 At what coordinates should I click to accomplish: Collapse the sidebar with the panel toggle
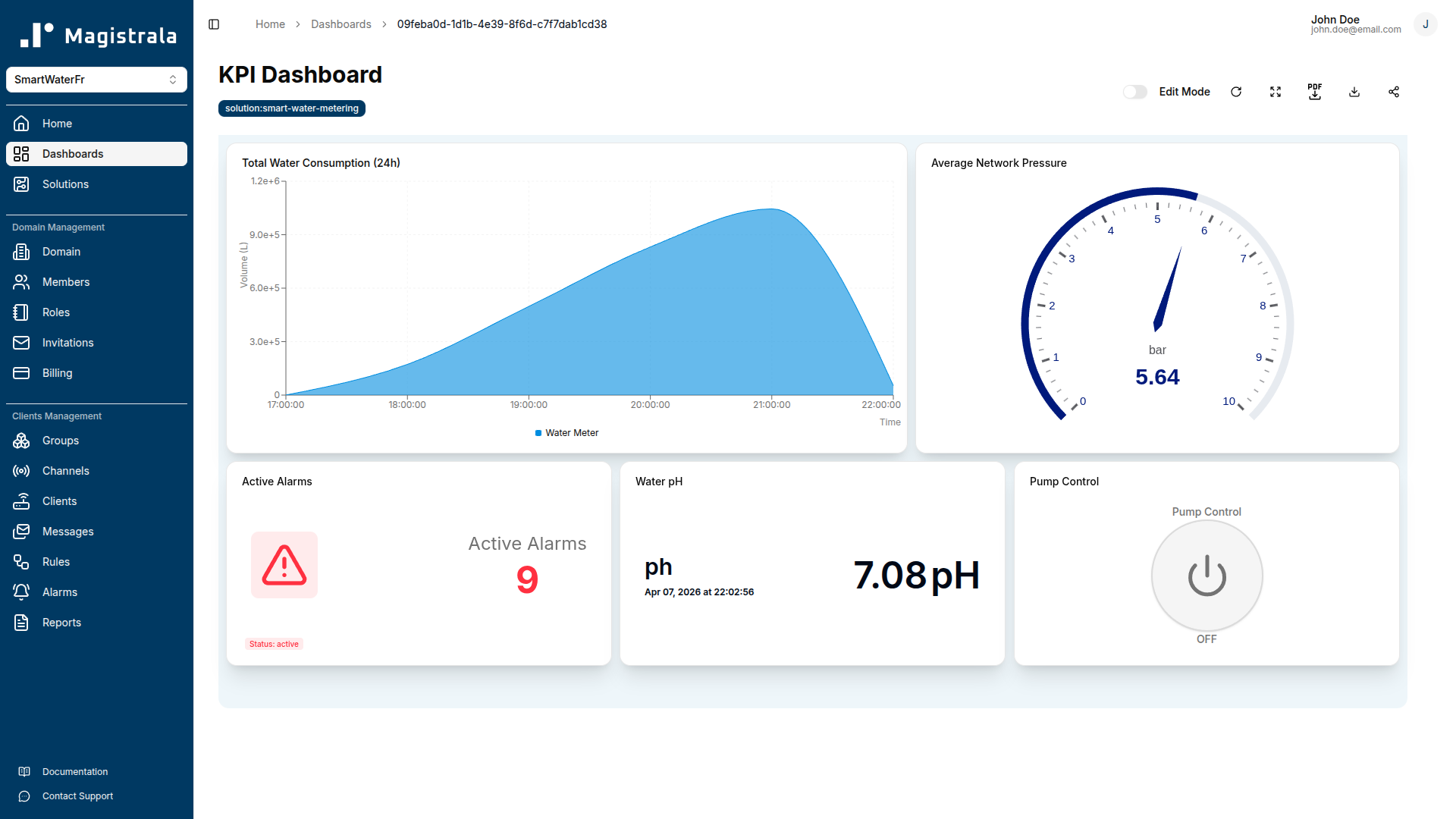(x=213, y=24)
